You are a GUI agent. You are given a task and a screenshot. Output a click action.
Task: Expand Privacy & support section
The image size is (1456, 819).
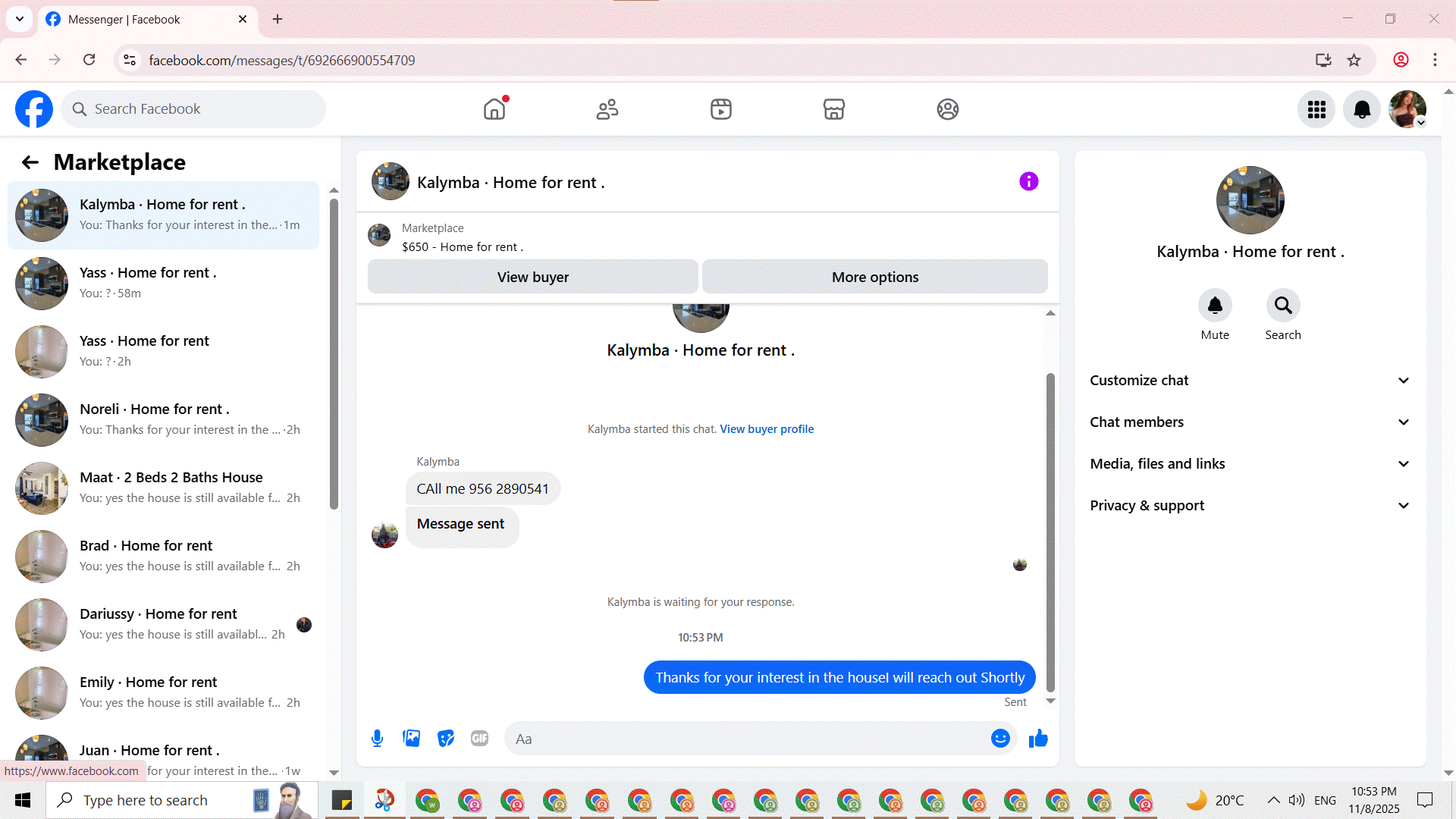(x=1250, y=506)
